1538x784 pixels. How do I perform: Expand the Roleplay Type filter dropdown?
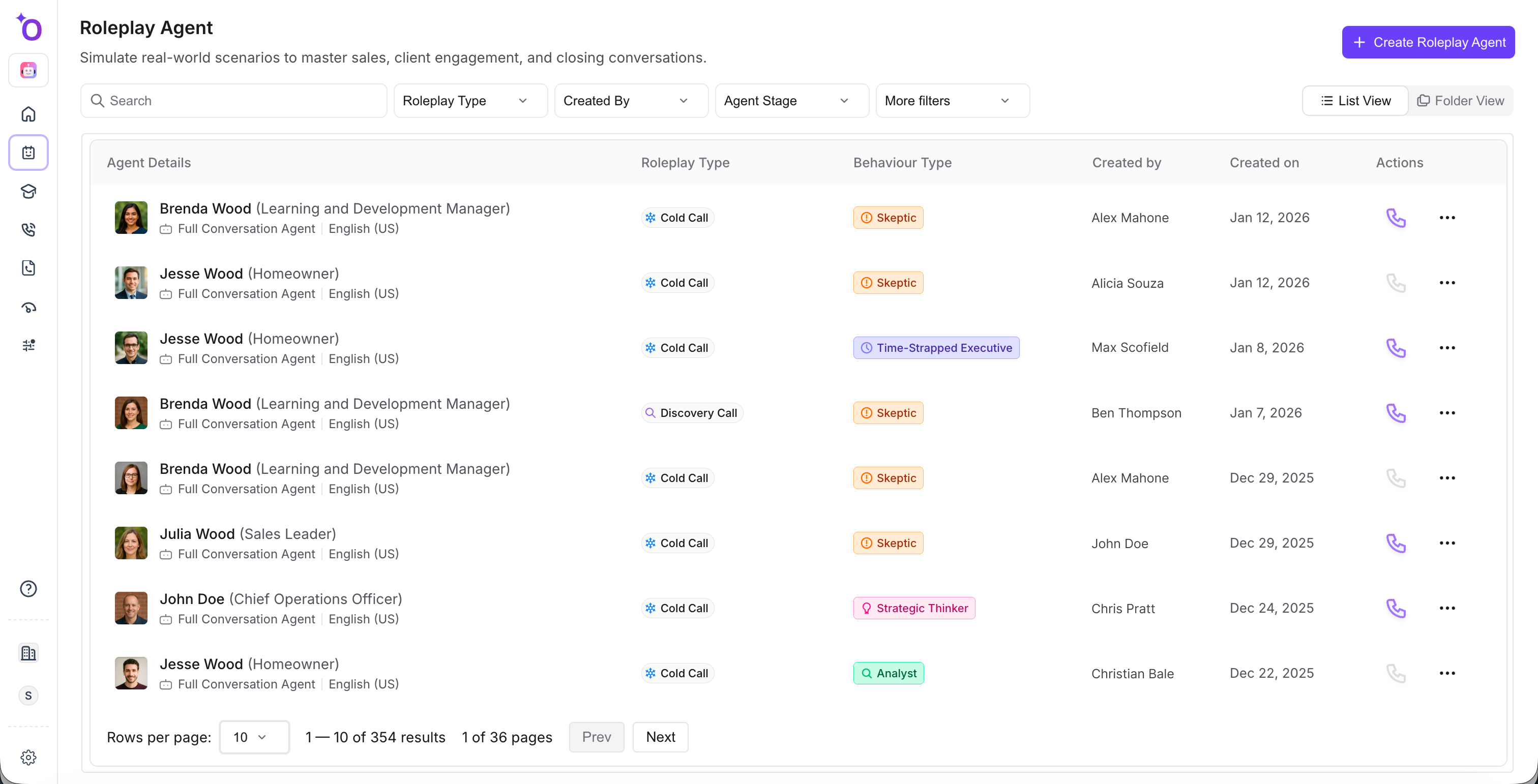pos(470,101)
